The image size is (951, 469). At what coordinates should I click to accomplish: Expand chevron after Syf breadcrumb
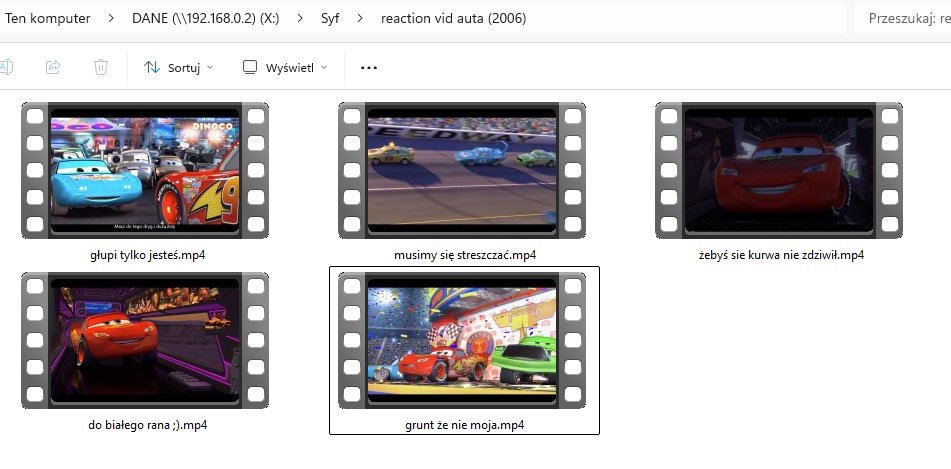(x=360, y=18)
